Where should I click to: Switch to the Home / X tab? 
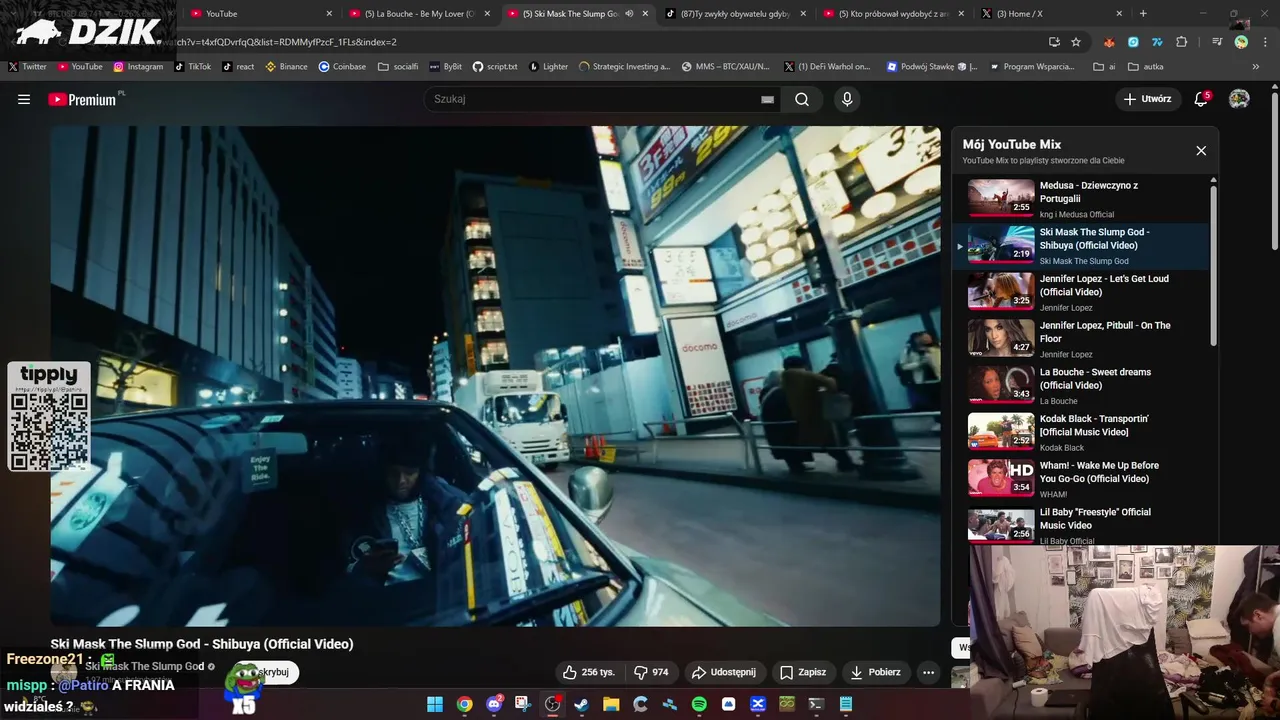pyautogui.click(x=1050, y=14)
